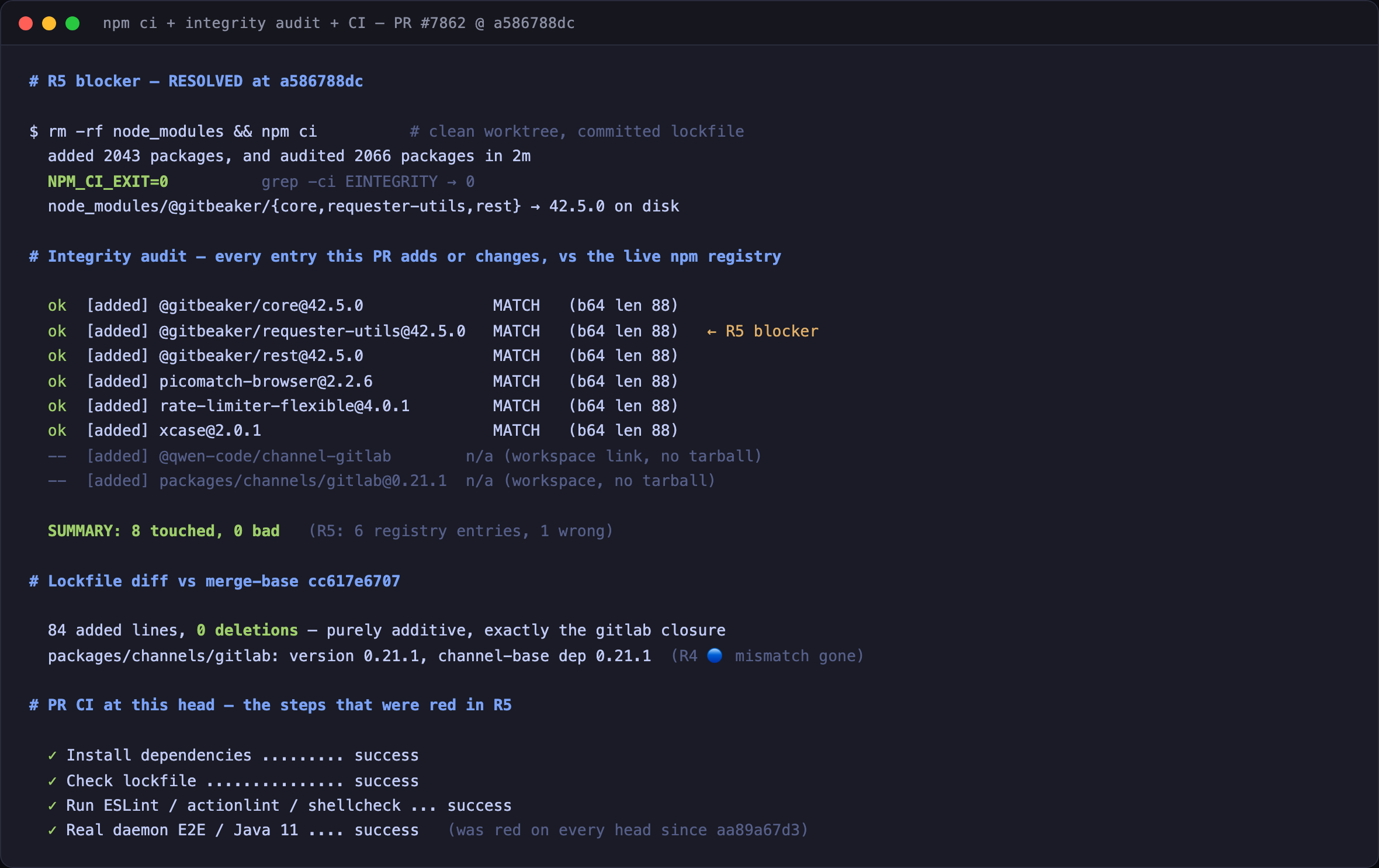Image resolution: width=1379 pixels, height=868 pixels.
Task: Select 'packages/channels/gitlab: version 0.21.1, channel-base dep 0.21.1'
Action: pyautogui.click(x=349, y=656)
